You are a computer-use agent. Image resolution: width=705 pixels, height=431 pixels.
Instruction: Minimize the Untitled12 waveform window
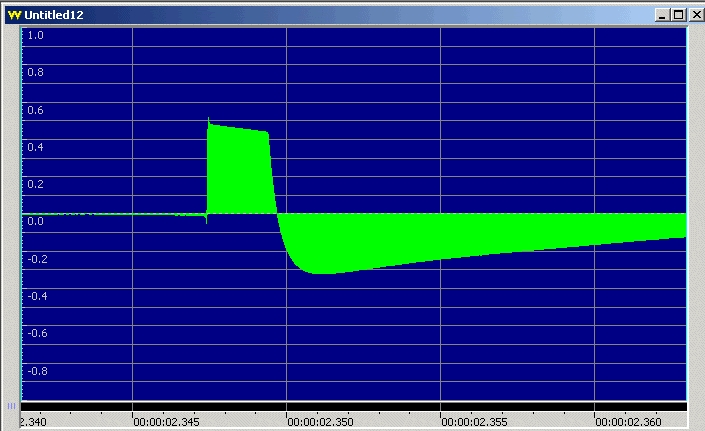[662, 15]
